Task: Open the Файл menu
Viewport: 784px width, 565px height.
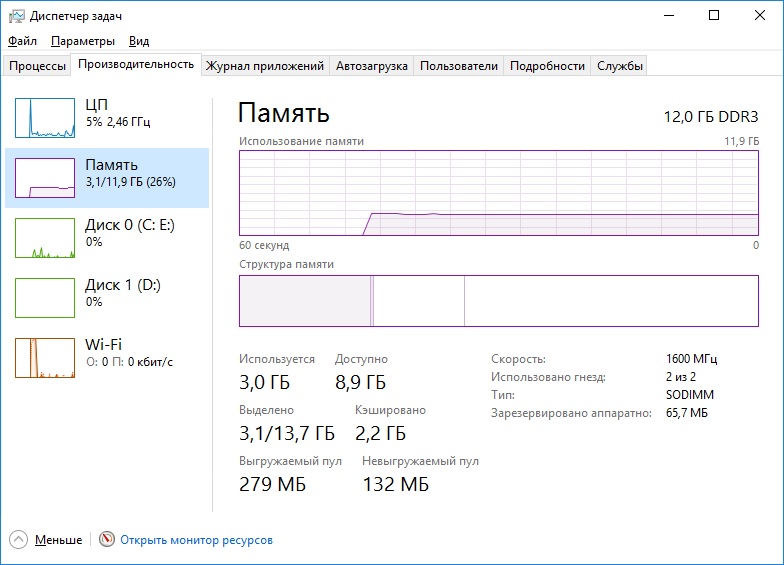Action: [x=22, y=41]
